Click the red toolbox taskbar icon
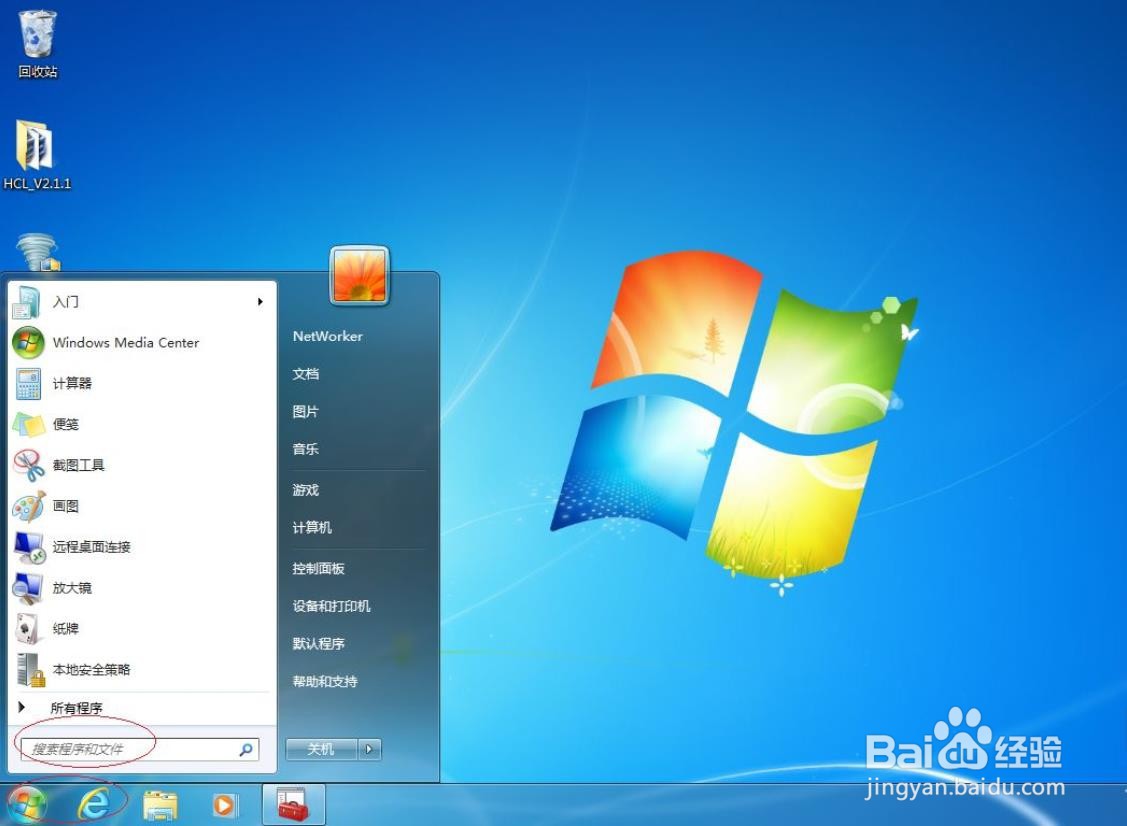Image resolution: width=1127 pixels, height=826 pixels. click(x=293, y=804)
